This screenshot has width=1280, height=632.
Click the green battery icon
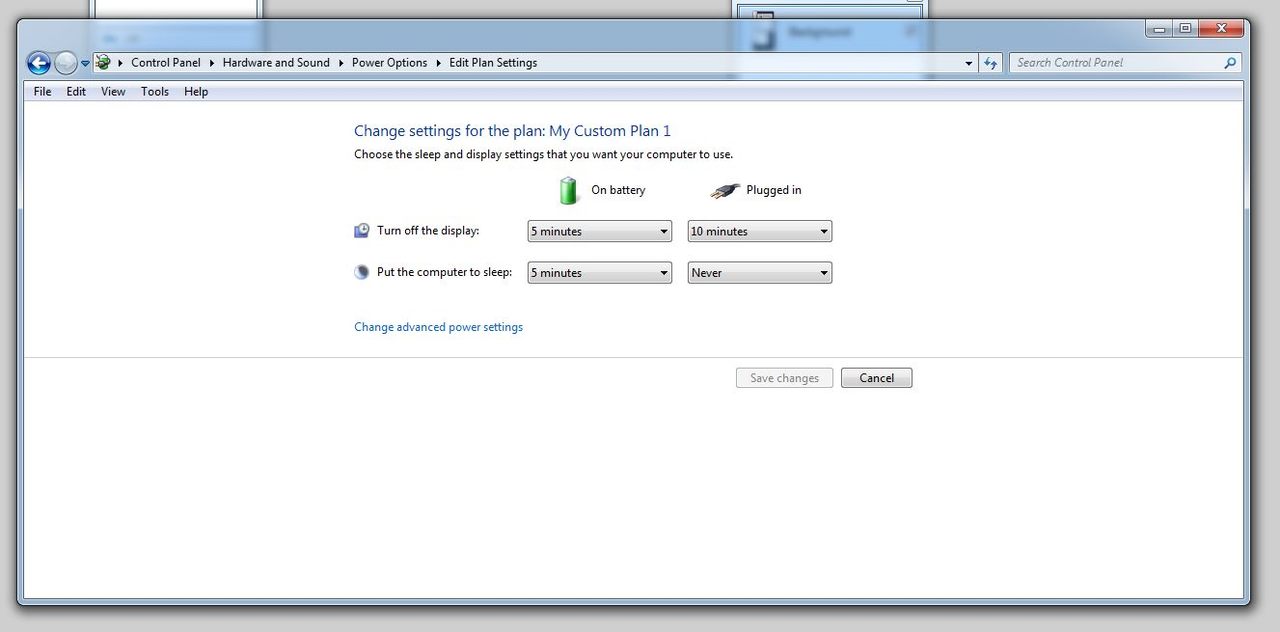pos(568,190)
